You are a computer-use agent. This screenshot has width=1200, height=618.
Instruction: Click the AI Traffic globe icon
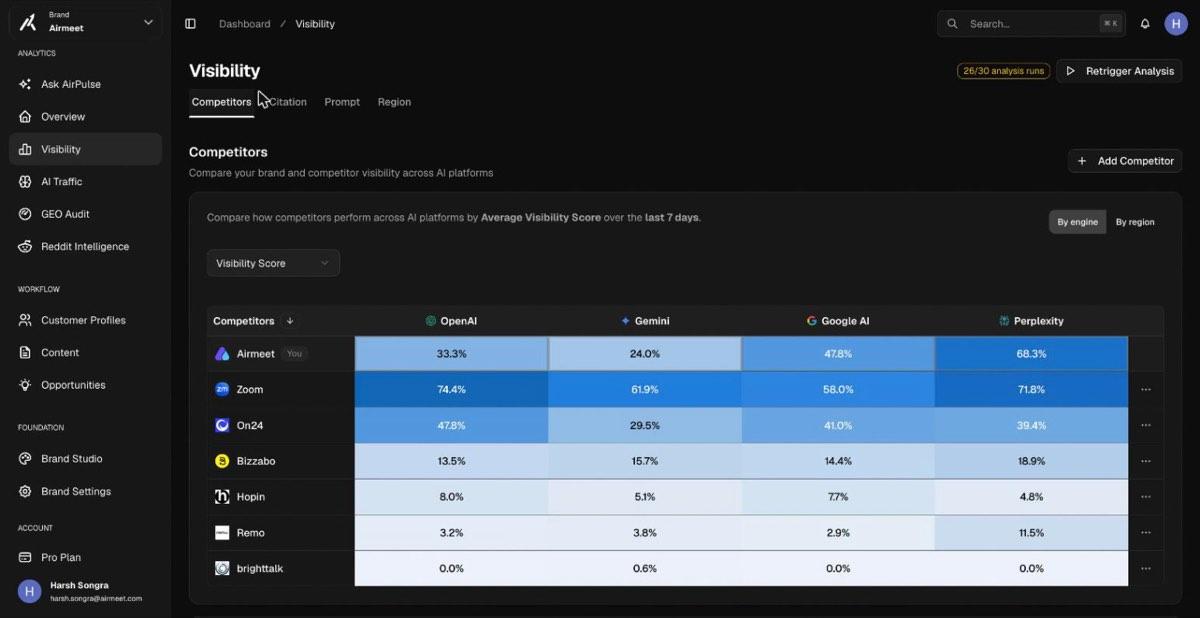[25, 181]
